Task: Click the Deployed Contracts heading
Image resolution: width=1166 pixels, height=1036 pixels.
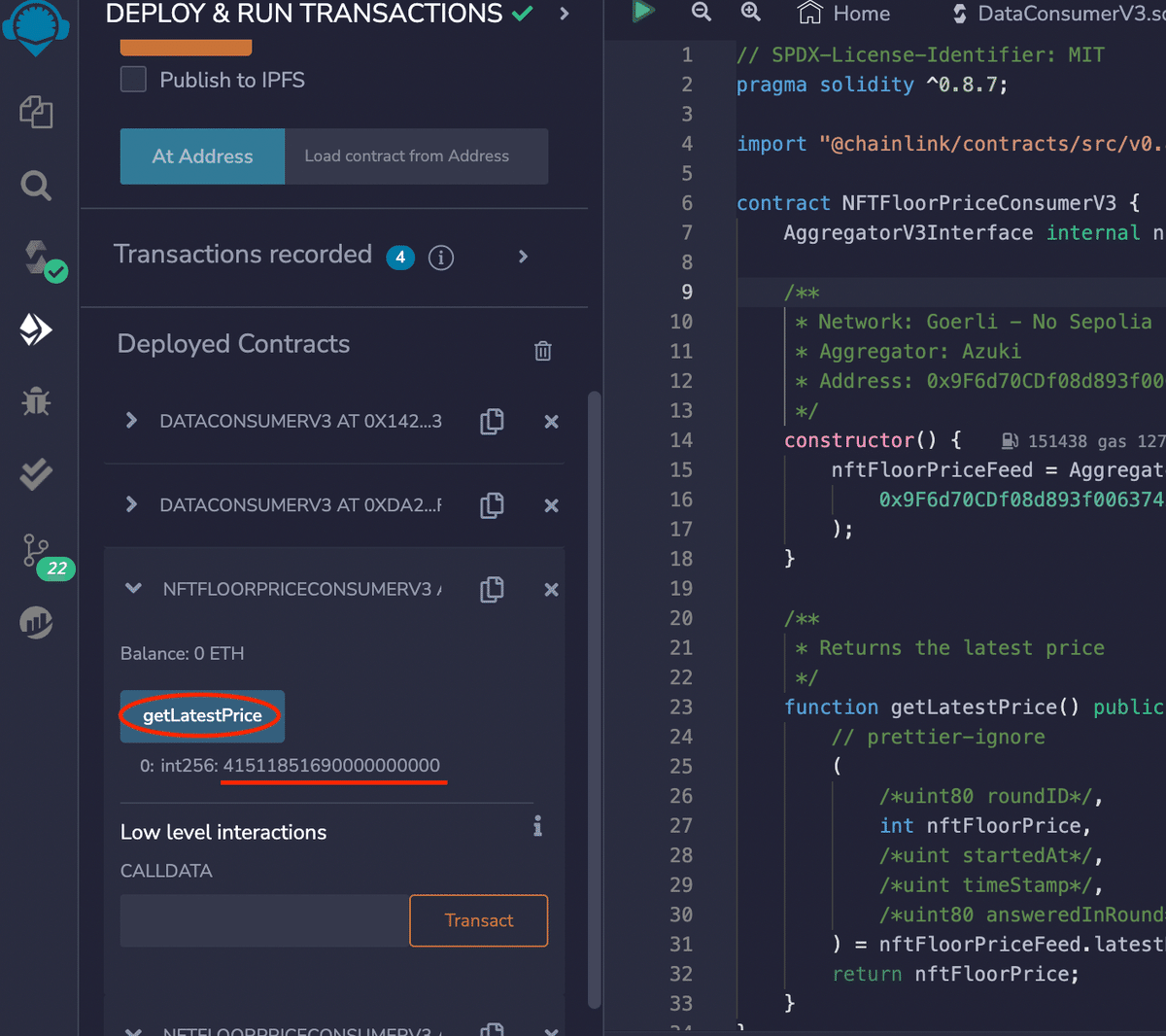Action: (x=233, y=344)
